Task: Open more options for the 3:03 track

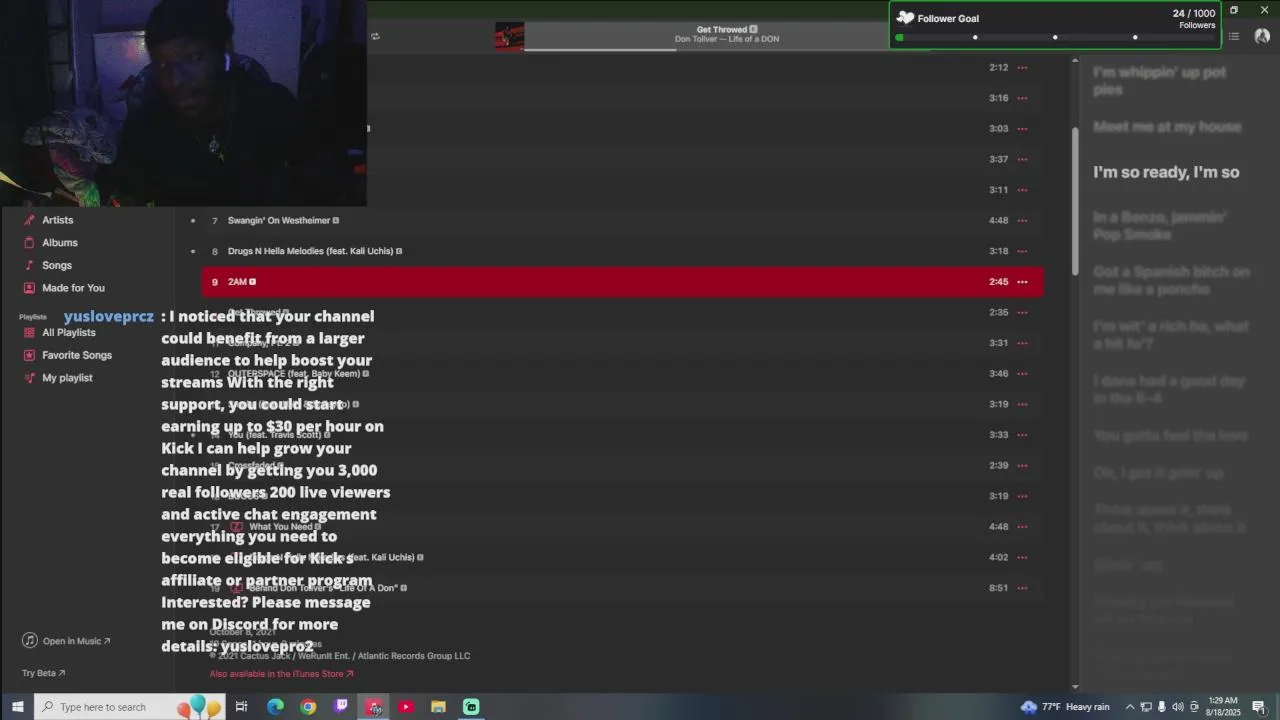Action: 1022,129
